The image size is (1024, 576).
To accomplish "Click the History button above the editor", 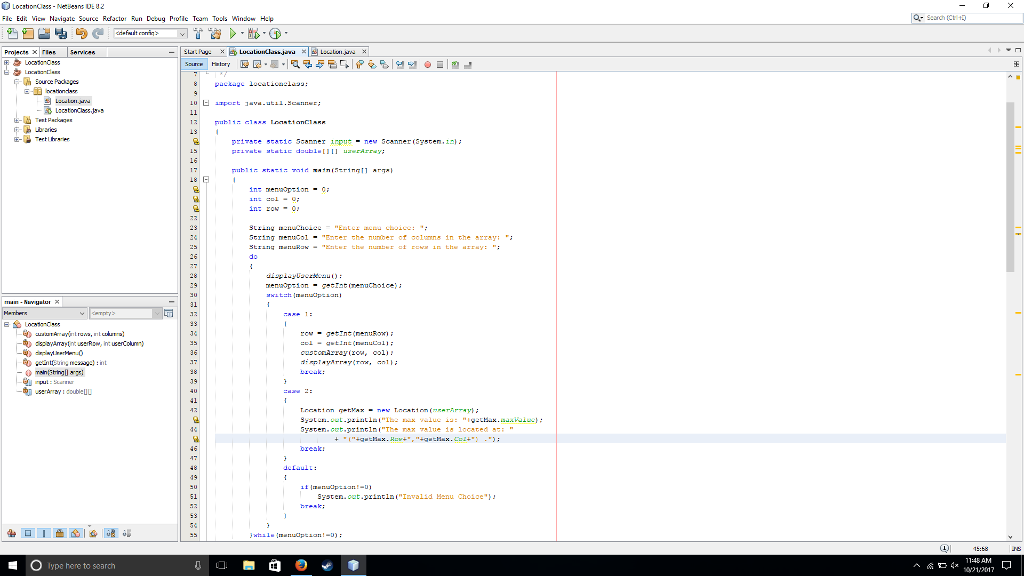I will click(x=220, y=64).
